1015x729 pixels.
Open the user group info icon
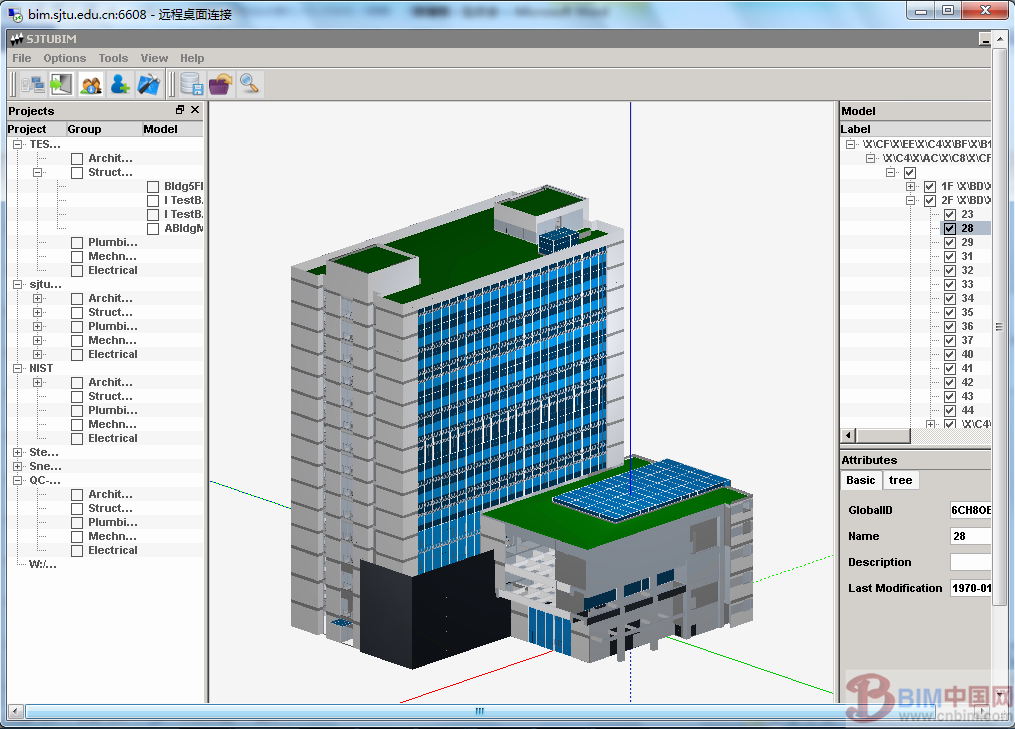[x=91, y=84]
